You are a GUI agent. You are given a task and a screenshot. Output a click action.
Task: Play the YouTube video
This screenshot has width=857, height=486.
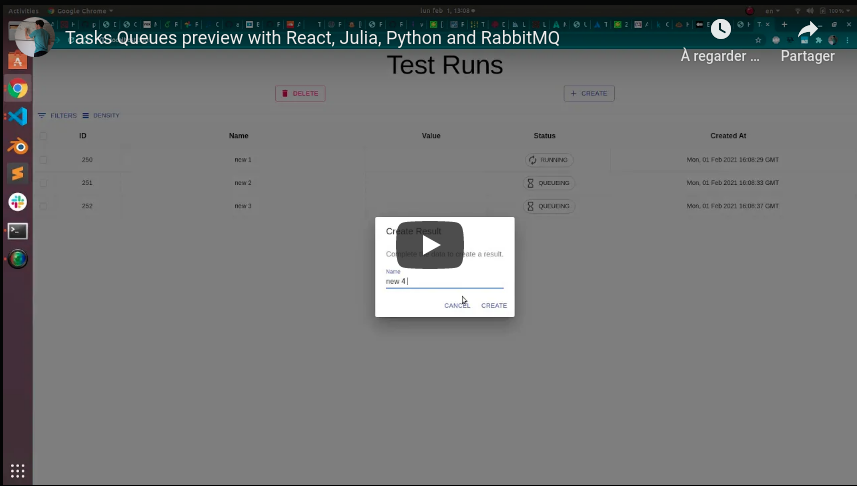[x=430, y=245]
